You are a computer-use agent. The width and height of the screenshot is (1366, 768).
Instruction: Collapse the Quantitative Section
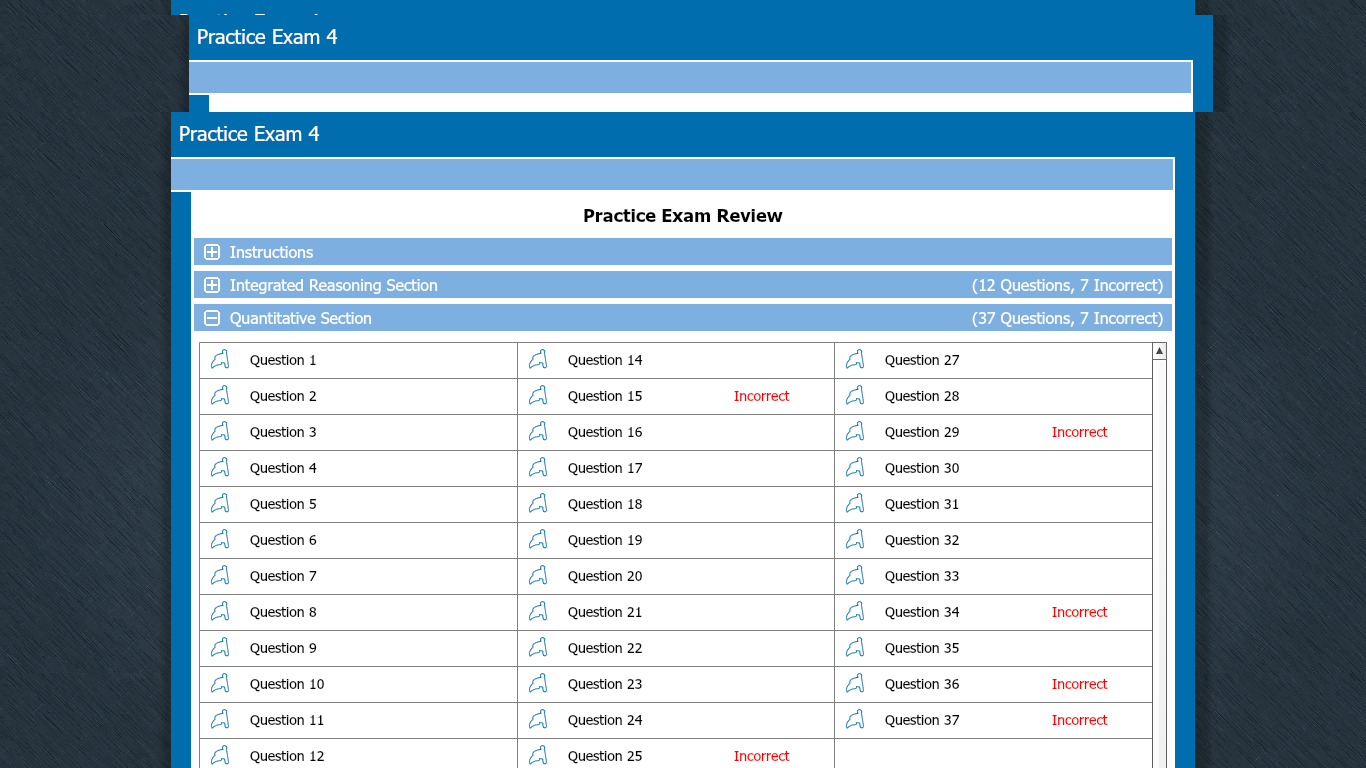click(x=212, y=318)
